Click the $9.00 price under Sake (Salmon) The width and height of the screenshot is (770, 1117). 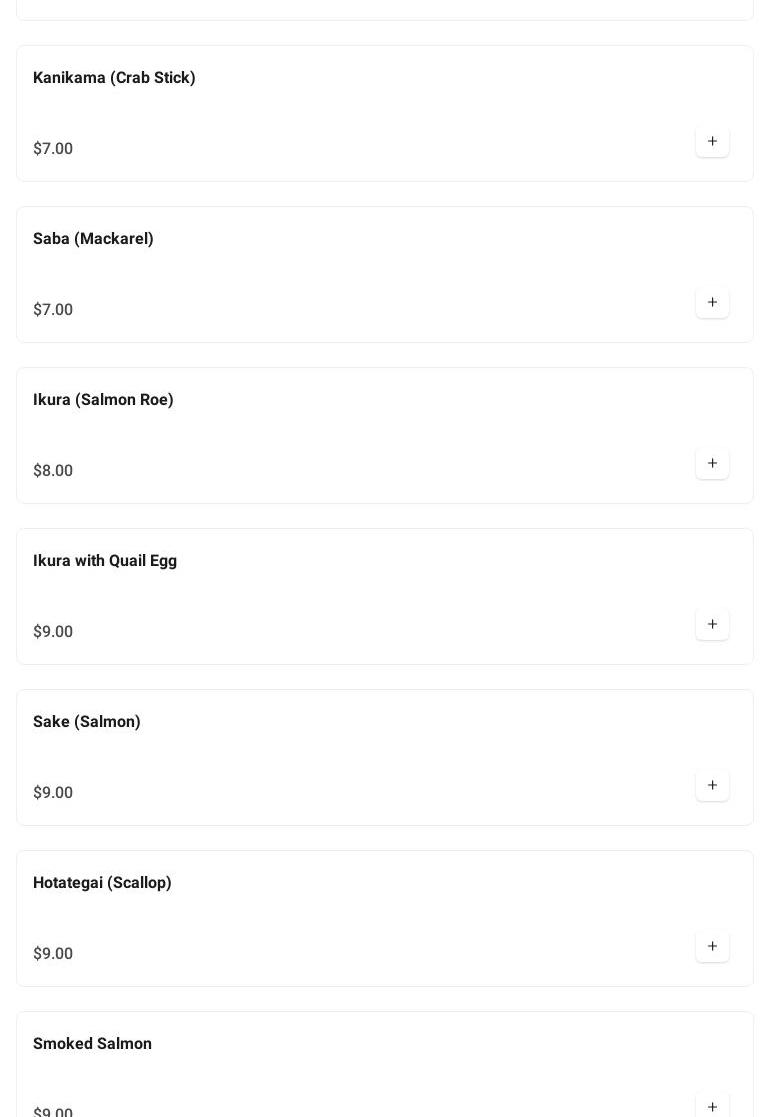(x=53, y=792)
